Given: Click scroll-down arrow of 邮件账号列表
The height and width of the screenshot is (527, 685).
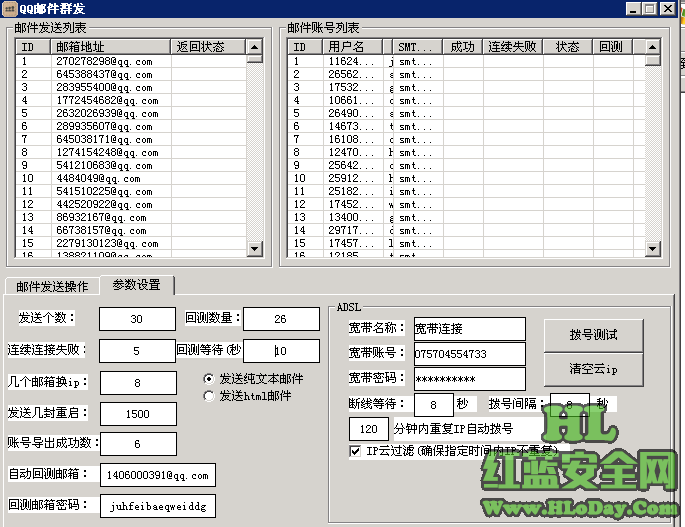Looking at the screenshot, I should pos(652,249).
